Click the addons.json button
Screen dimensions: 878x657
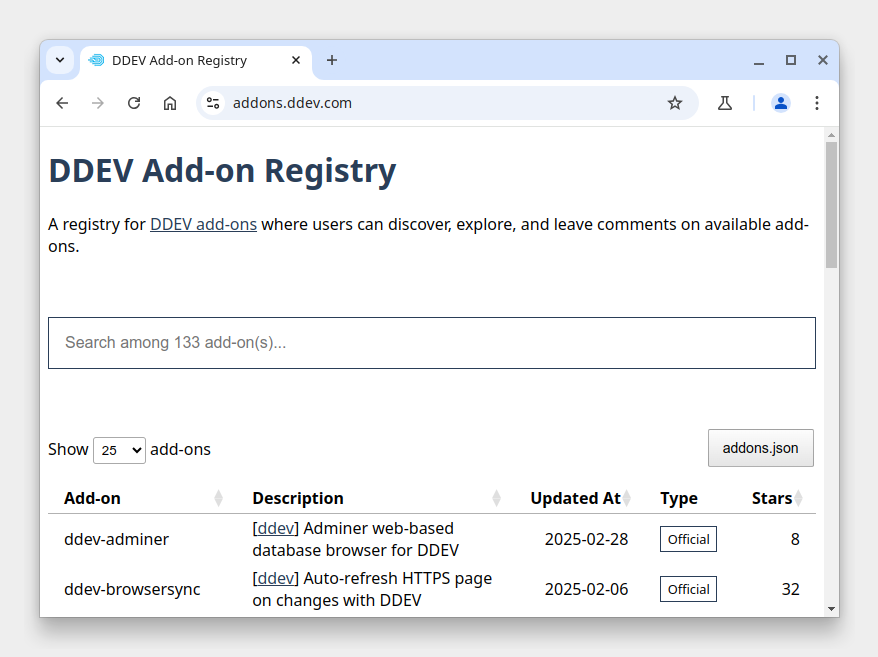[x=760, y=448]
